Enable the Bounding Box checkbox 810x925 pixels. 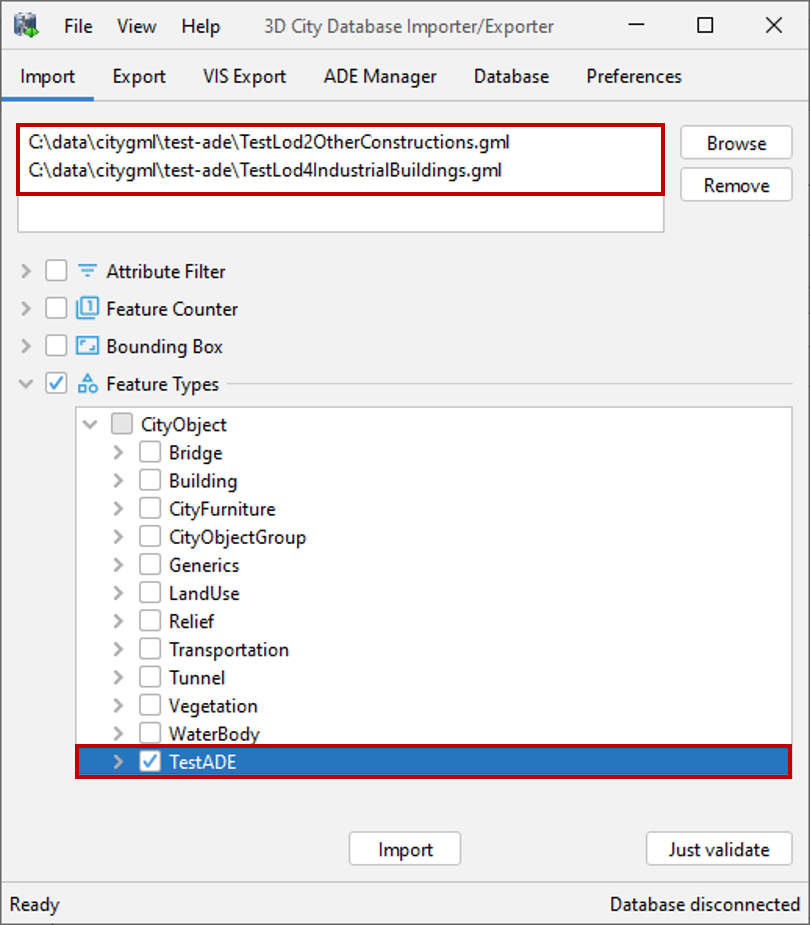tap(56, 346)
